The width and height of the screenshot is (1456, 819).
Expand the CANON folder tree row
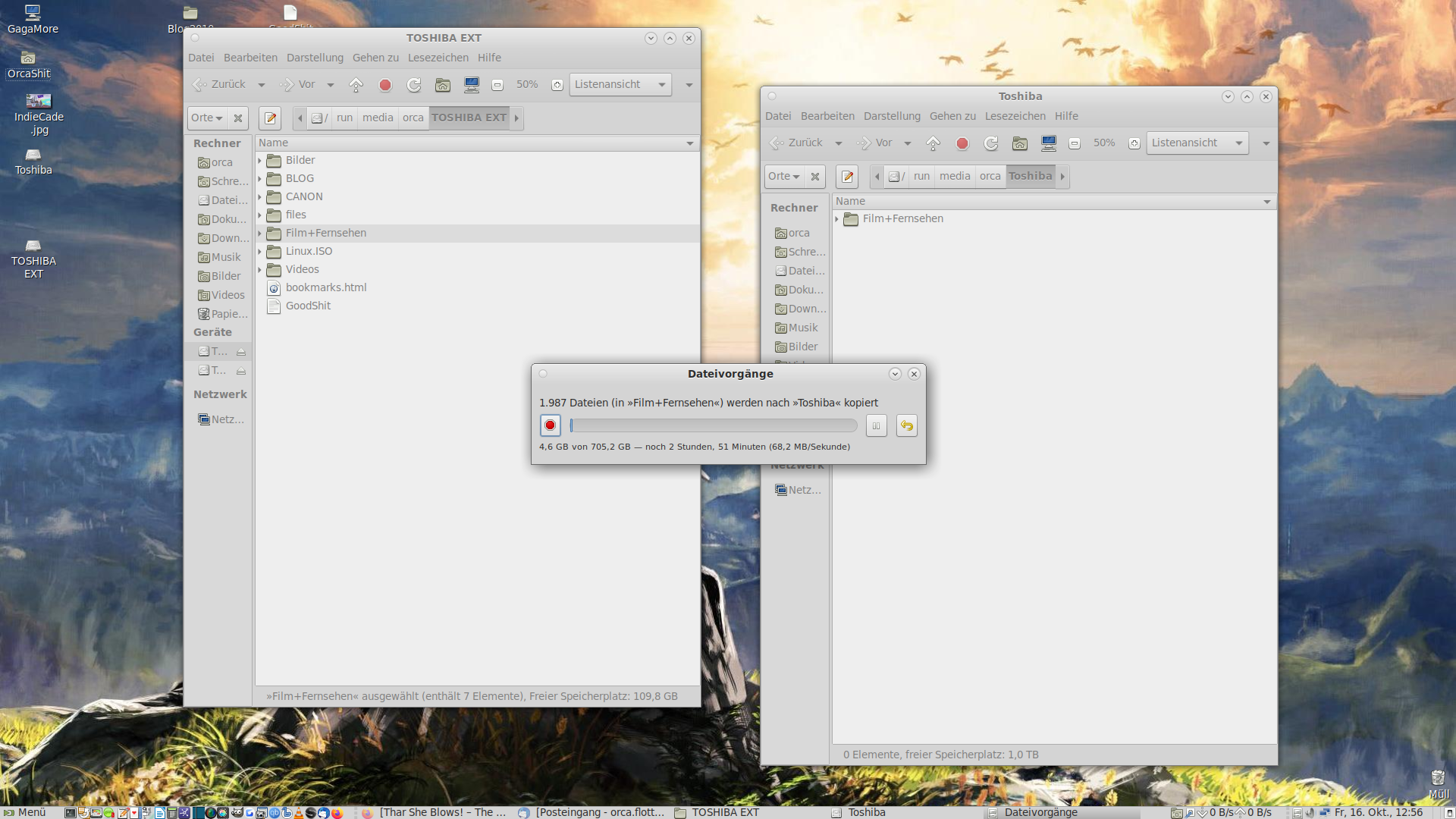[260, 197]
